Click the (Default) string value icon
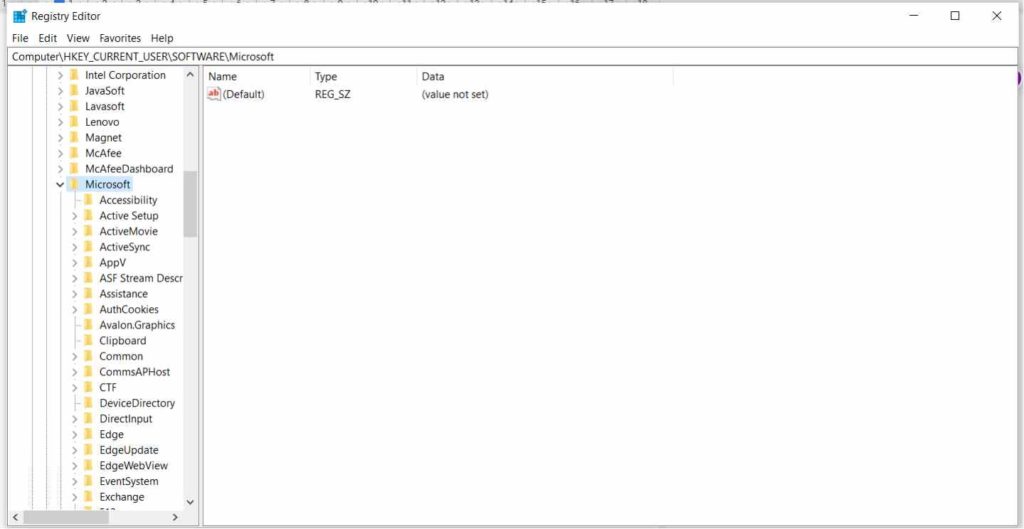Screen dimensions: 1024x529 pos(214,94)
